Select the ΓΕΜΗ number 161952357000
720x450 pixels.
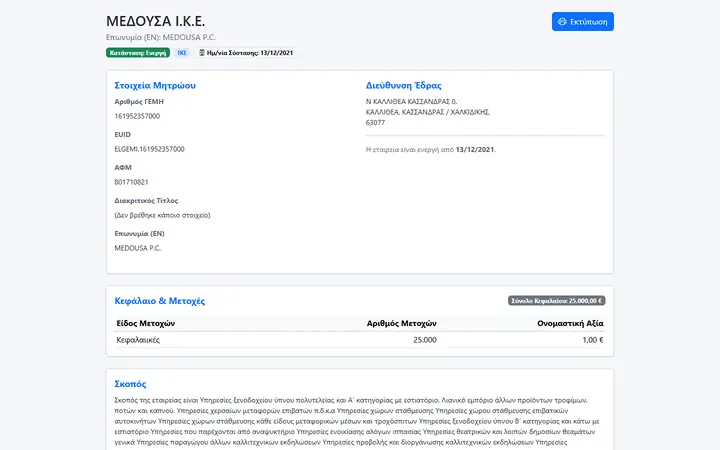137,116
